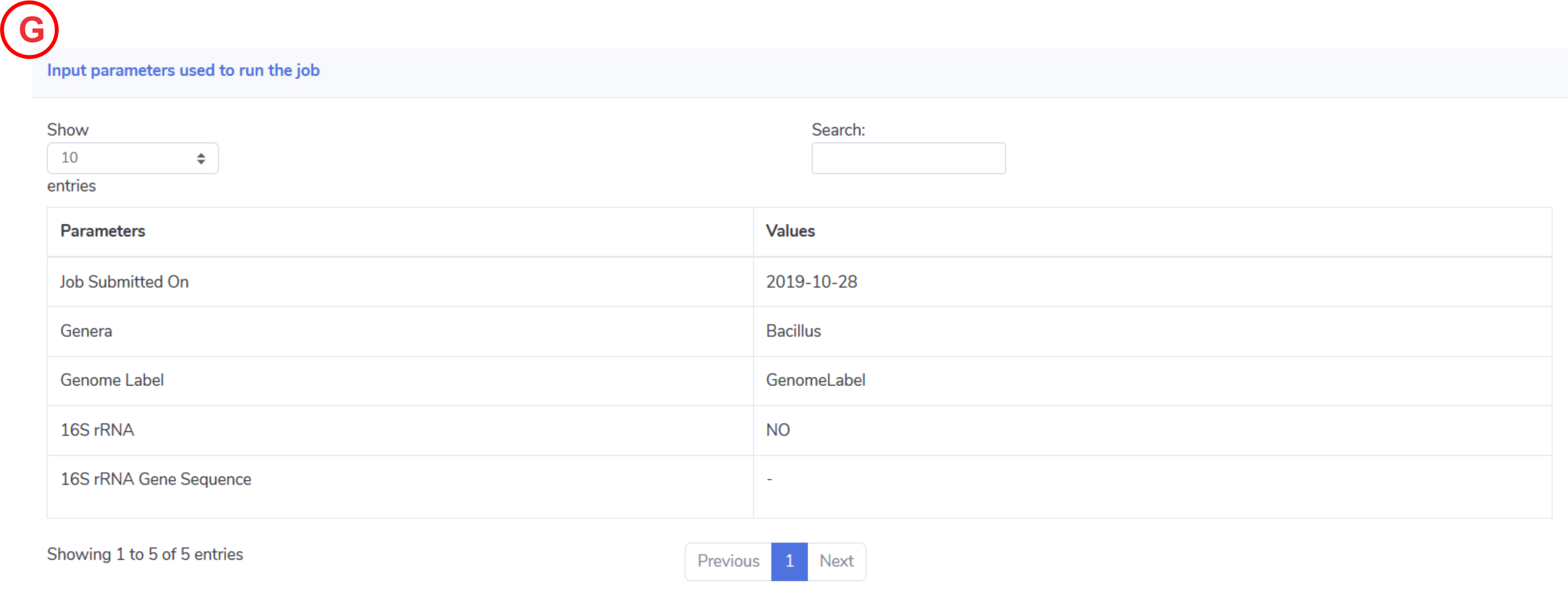The image size is (1568, 610).
Task: Click the Search input field
Action: click(x=908, y=158)
